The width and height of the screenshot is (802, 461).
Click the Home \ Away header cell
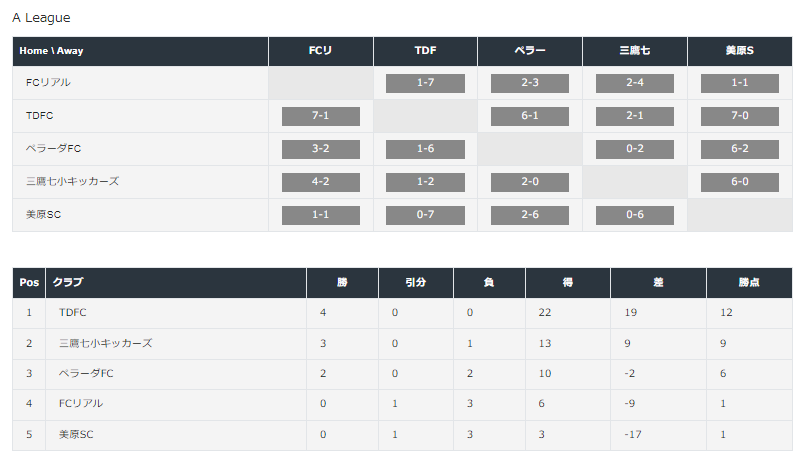pyautogui.click(x=141, y=51)
